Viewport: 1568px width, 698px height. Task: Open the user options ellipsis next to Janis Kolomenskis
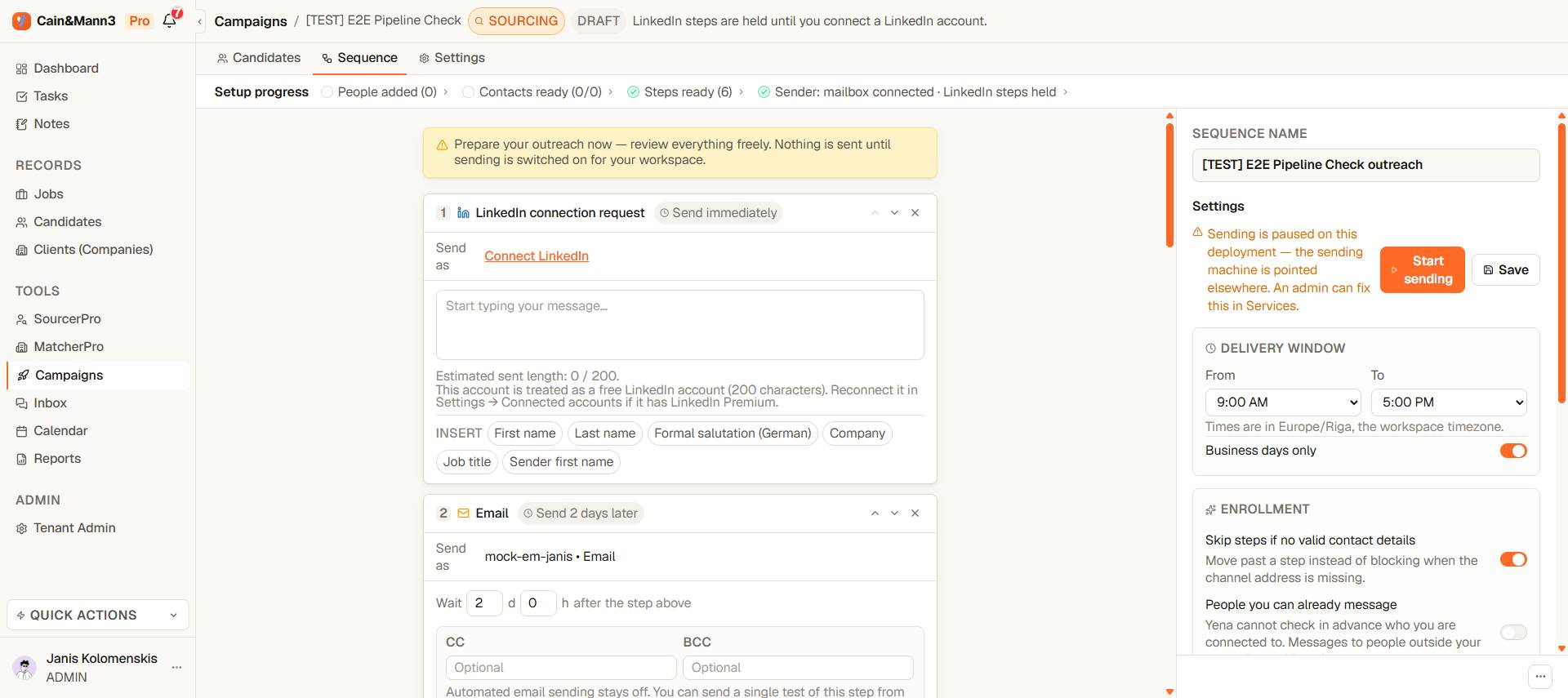176,668
